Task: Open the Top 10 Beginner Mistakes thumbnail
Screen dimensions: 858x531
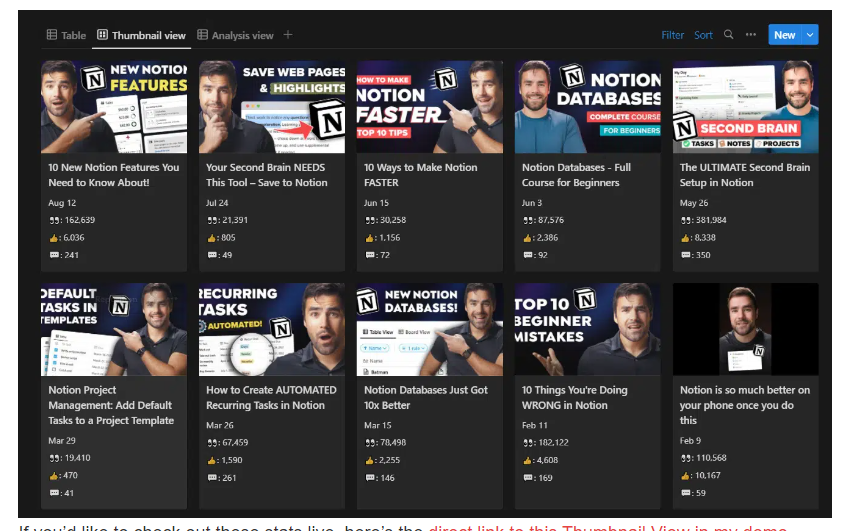Action: (587, 329)
